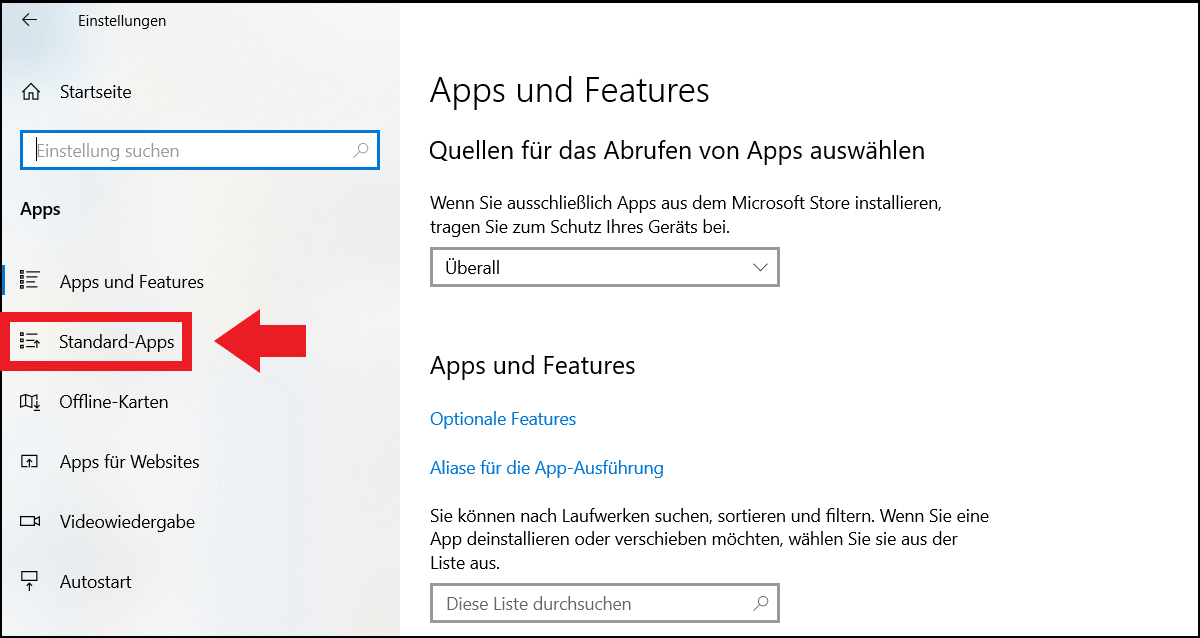Image resolution: width=1200 pixels, height=638 pixels.
Task: Select Offline-Karten in the sidebar
Action: point(114,402)
